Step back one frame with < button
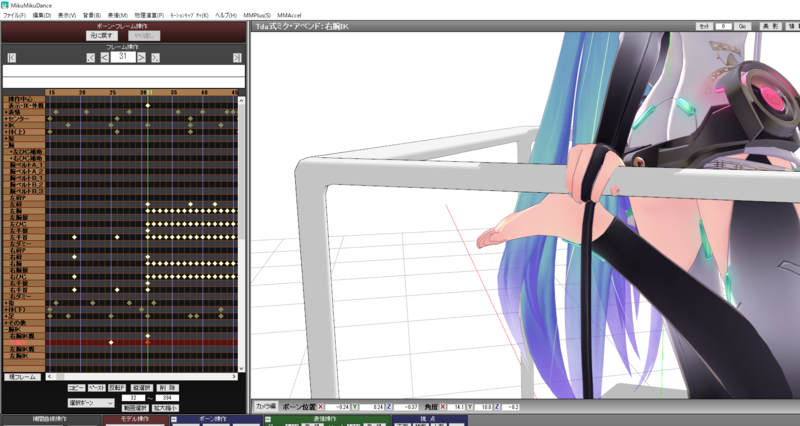Screen dimensions: 800x426 [x=104, y=58]
